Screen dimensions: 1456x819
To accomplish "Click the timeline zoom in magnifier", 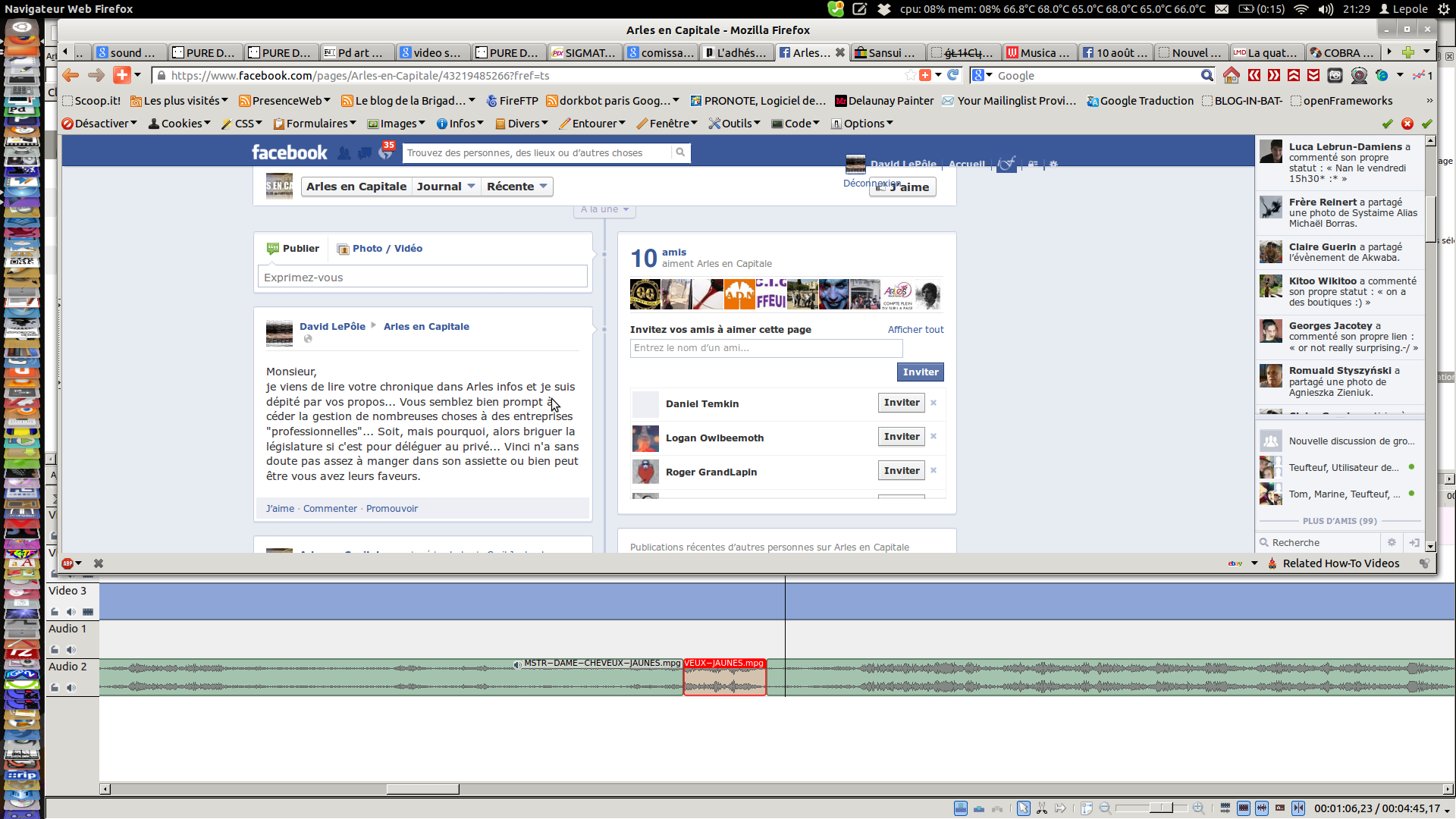I will click(1198, 808).
